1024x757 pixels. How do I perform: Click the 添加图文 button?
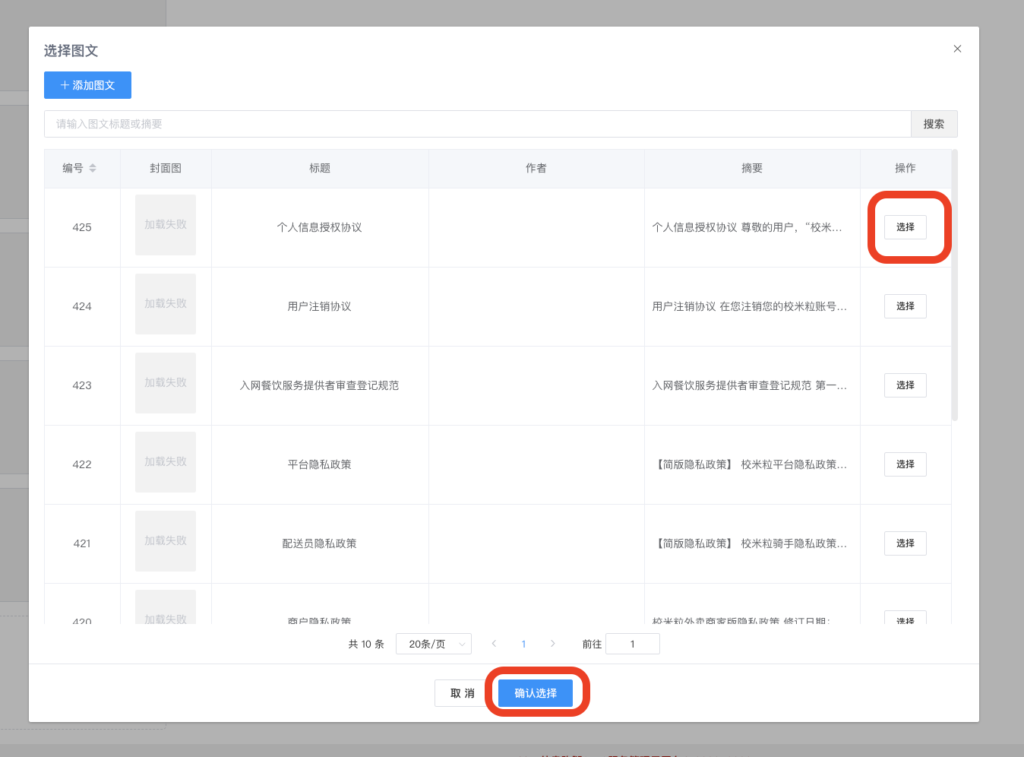(87, 85)
